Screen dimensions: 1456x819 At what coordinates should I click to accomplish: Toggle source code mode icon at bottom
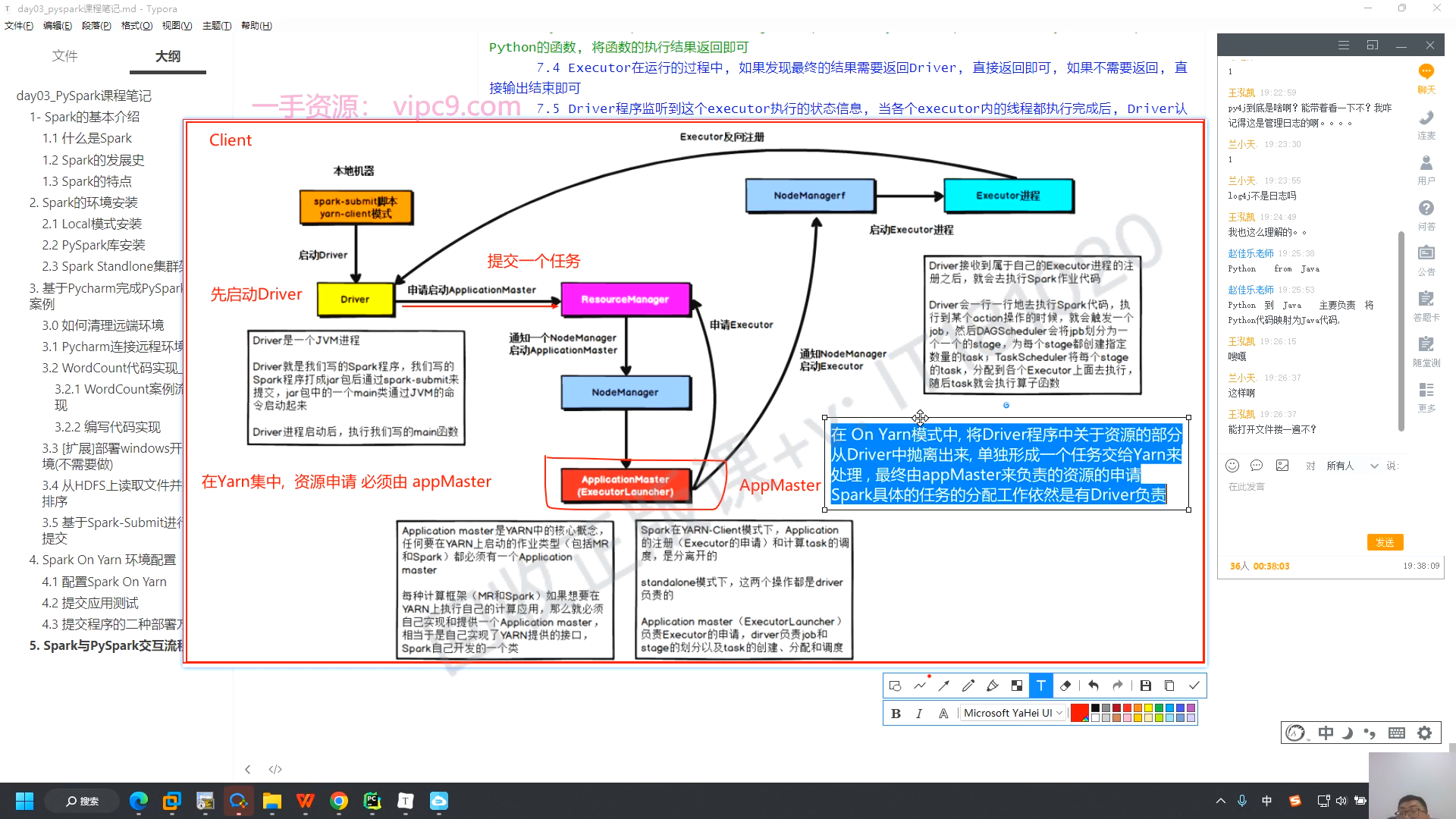(275, 769)
